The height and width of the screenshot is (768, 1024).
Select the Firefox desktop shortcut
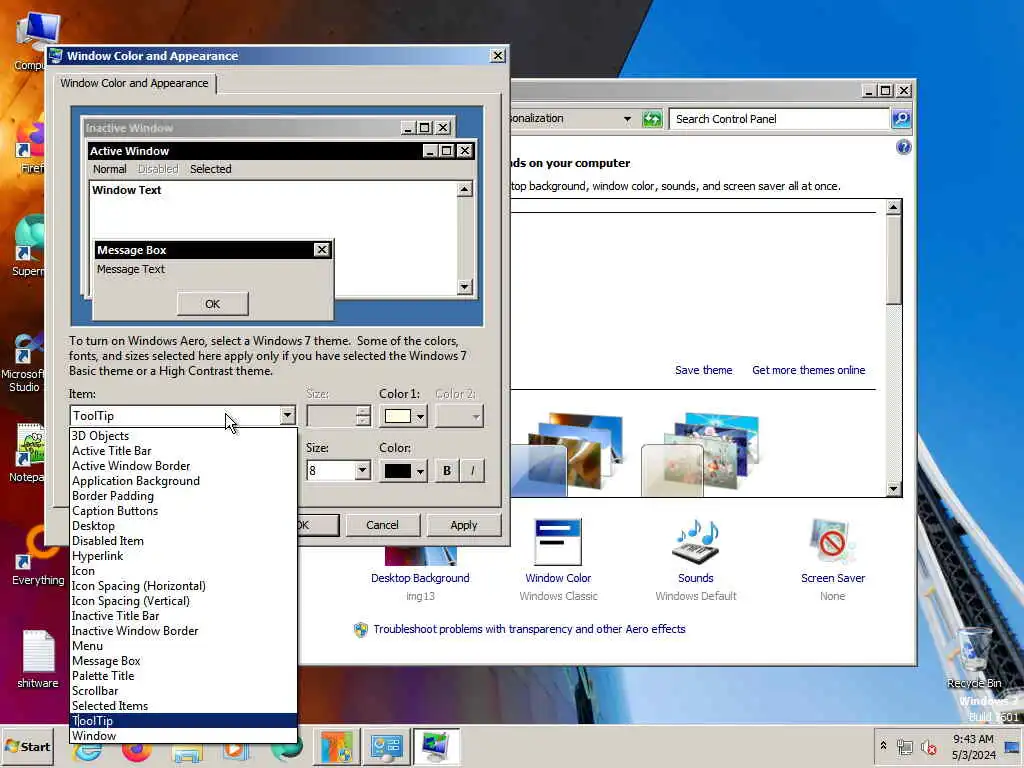point(31,148)
